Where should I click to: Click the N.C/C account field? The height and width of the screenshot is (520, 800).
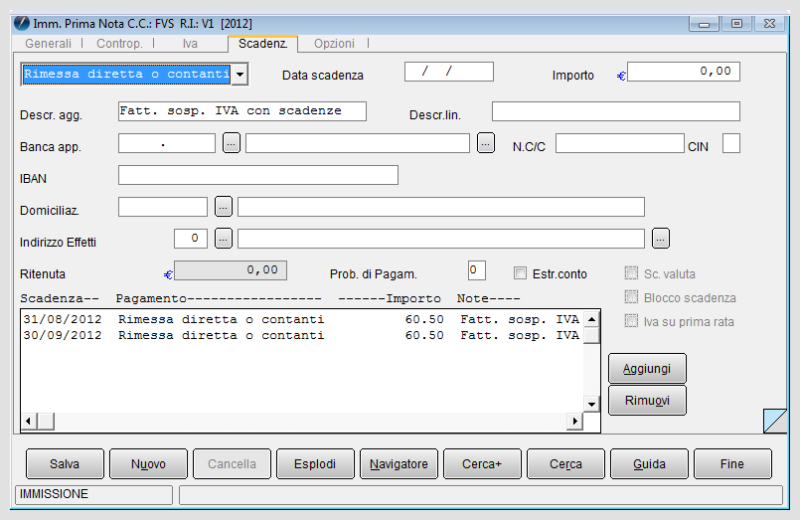[620, 143]
